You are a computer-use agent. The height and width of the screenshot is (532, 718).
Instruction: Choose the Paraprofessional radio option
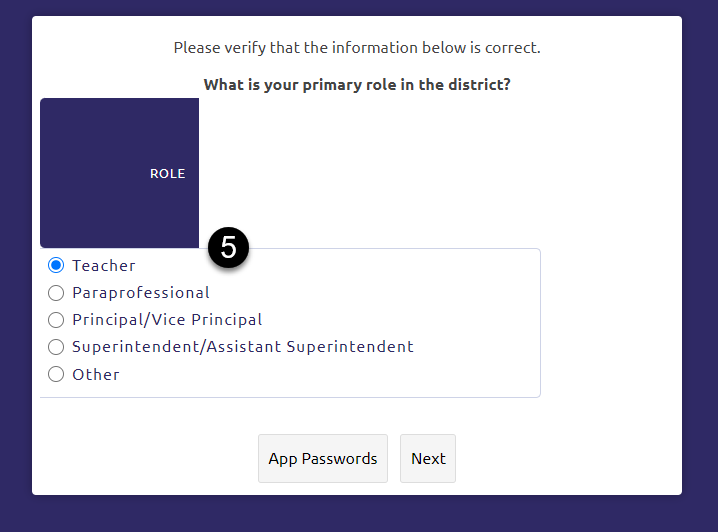56,293
